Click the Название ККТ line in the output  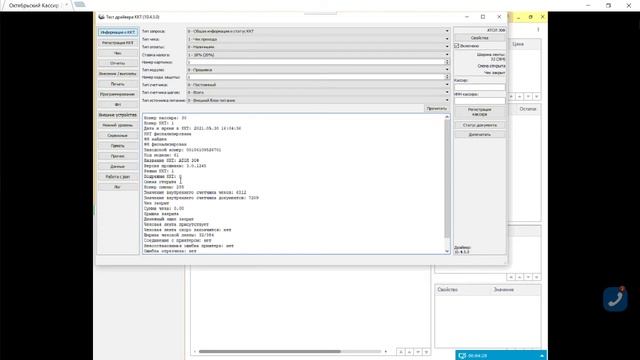(171, 160)
